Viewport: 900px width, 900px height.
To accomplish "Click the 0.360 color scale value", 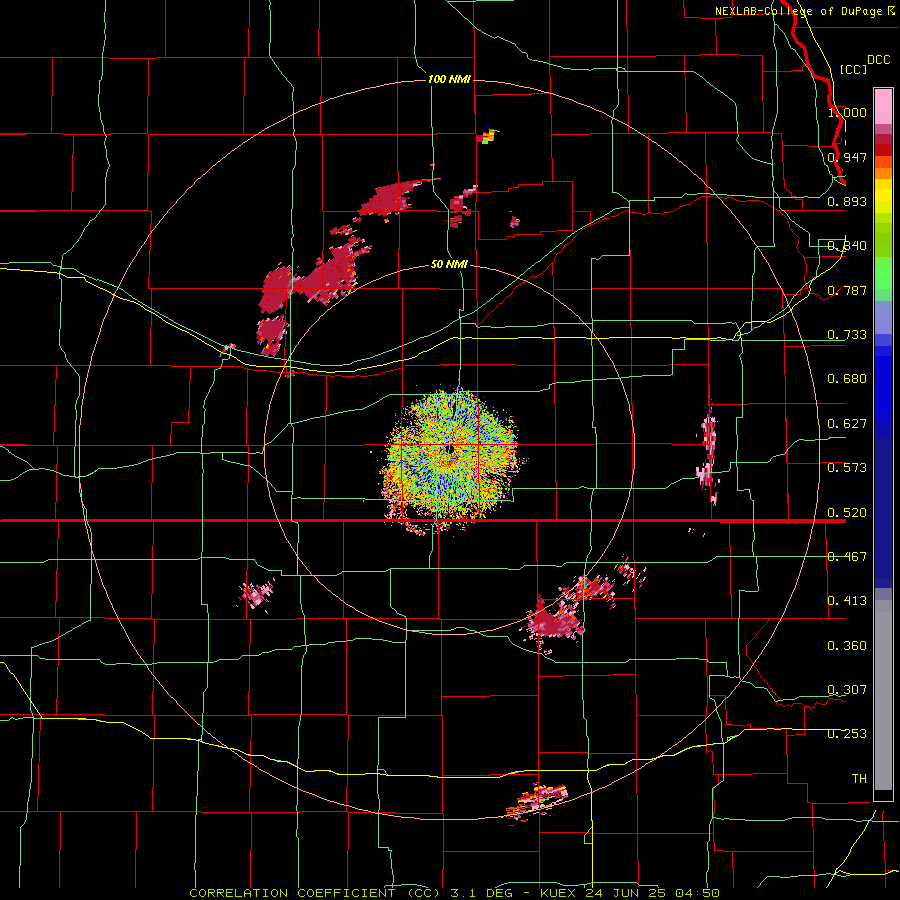I will (847, 646).
